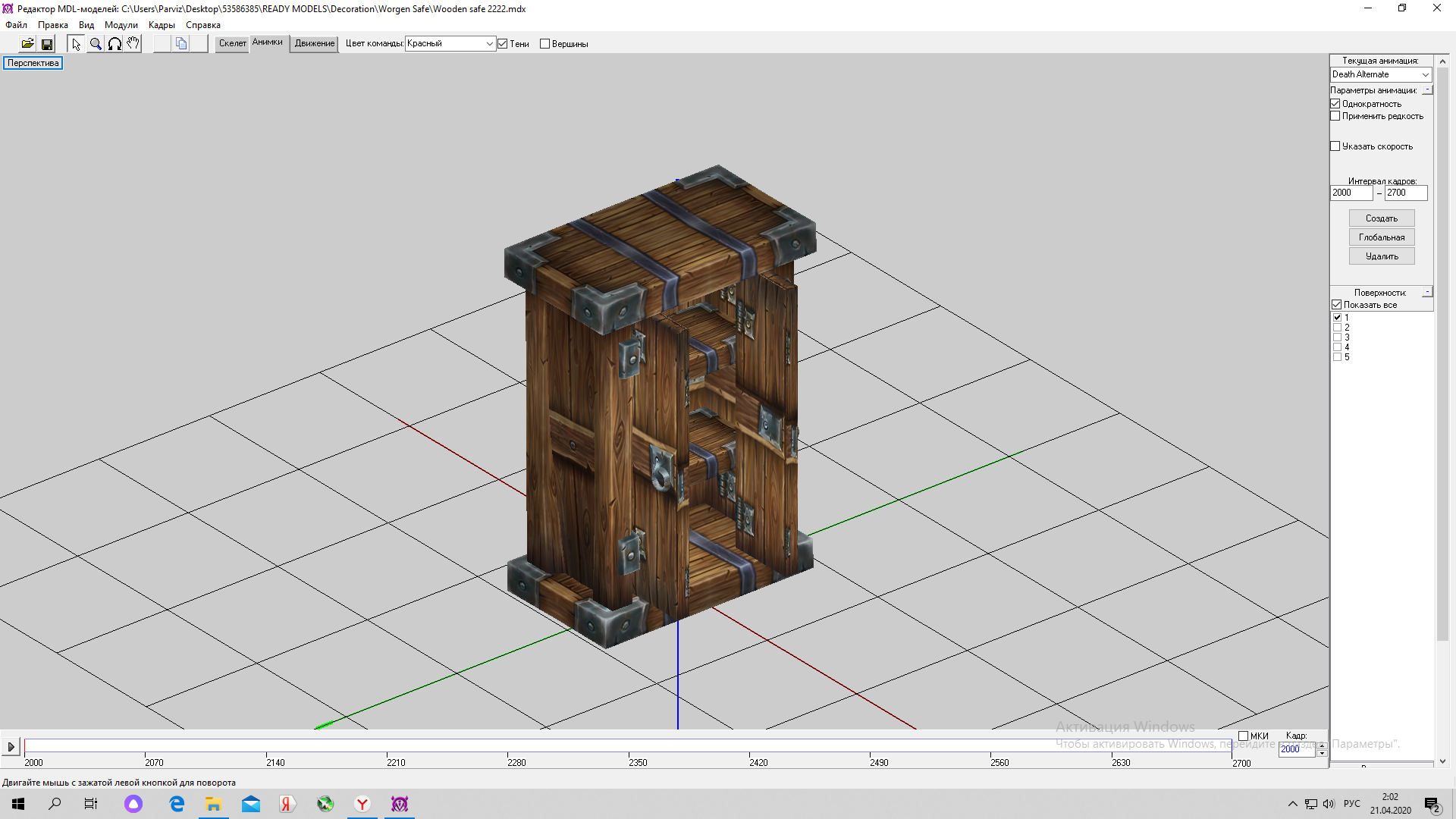Image resolution: width=1456 pixels, height=819 pixels.
Task: Open the Модули menu
Action: pos(121,25)
